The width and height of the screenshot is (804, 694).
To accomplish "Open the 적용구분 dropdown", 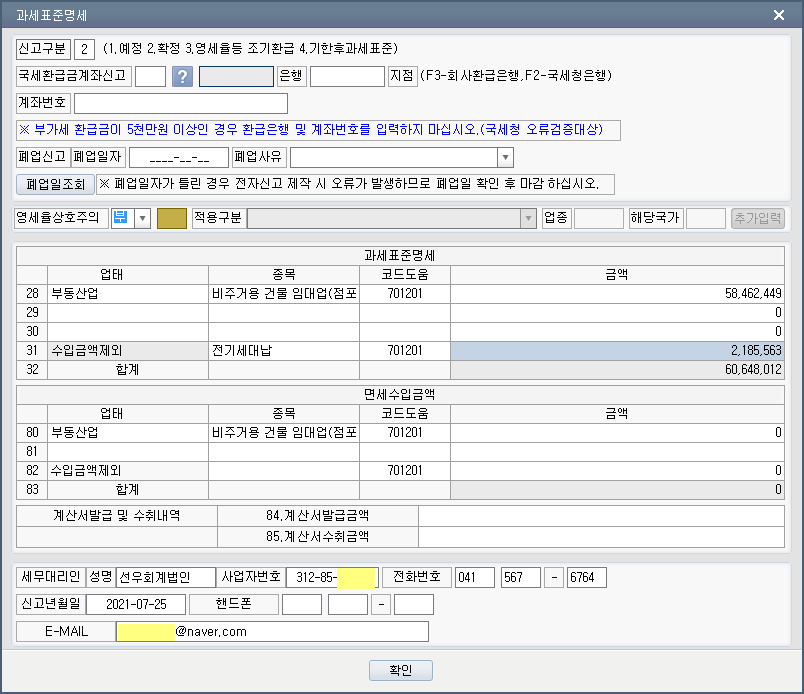I will tap(527, 219).
